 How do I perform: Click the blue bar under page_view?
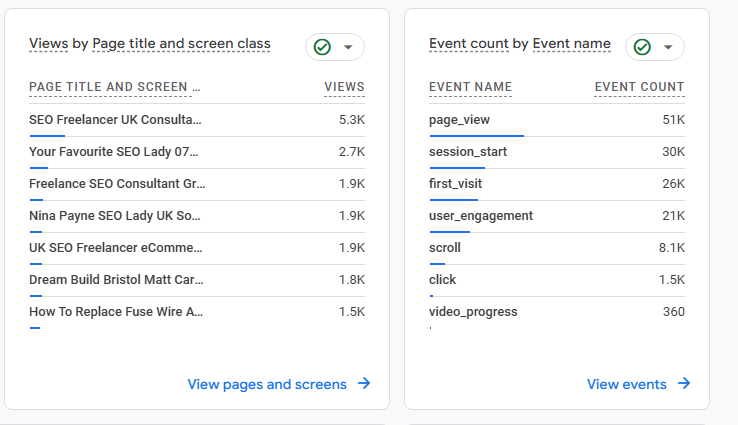(x=476, y=136)
